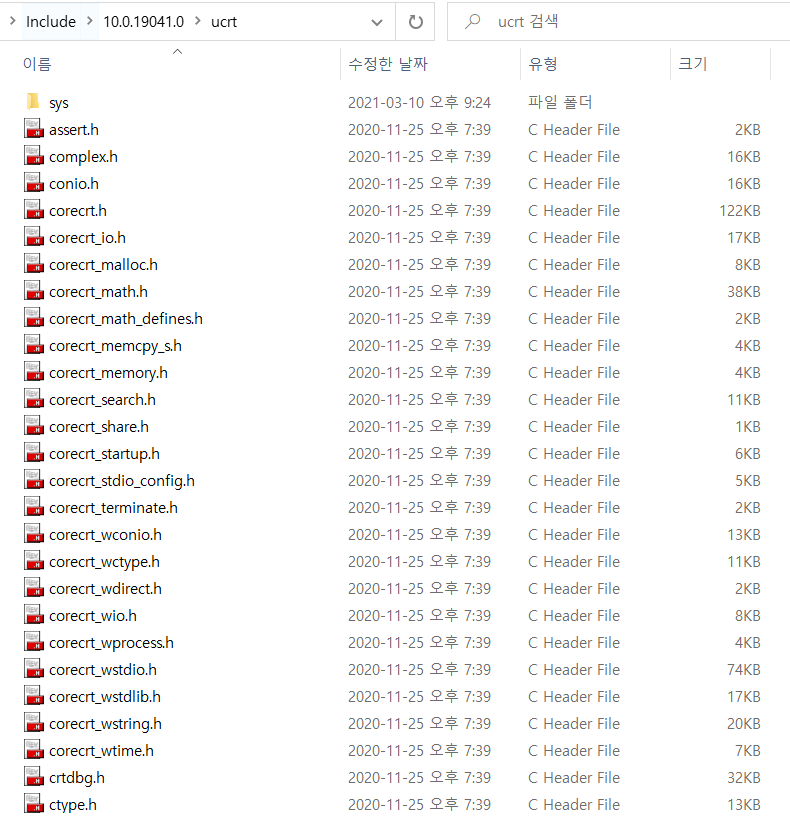
Task: Select the corecrt_memcpy_s.h file icon
Action: (34, 345)
